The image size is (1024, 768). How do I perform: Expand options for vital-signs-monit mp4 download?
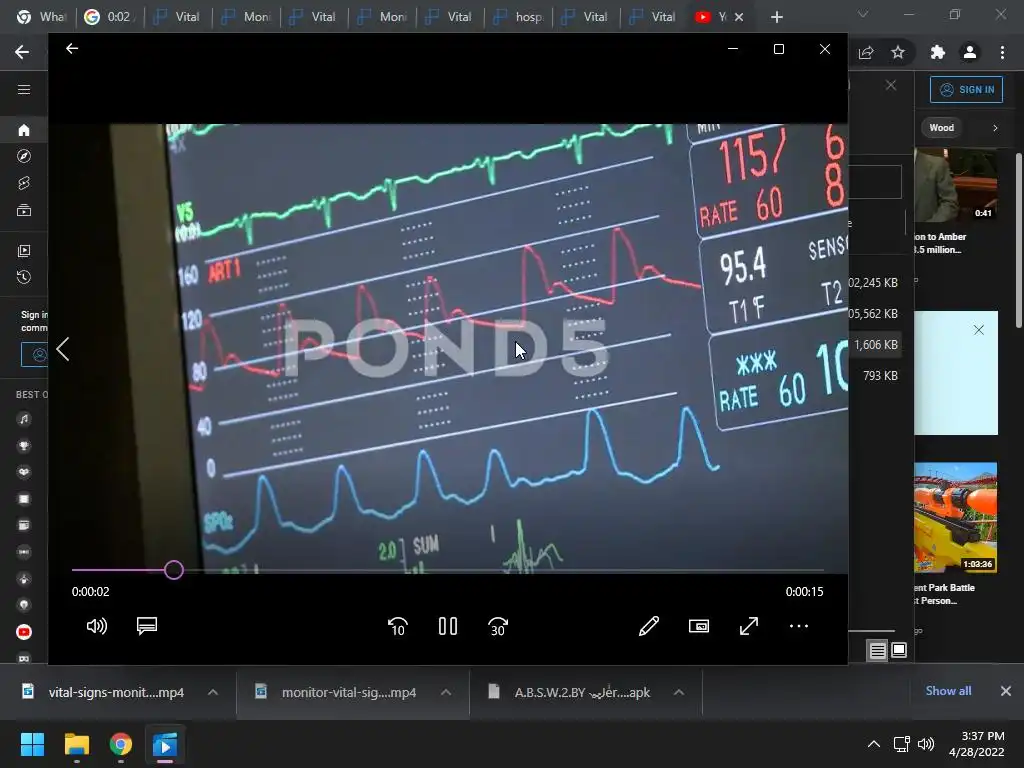[x=213, y=692]
